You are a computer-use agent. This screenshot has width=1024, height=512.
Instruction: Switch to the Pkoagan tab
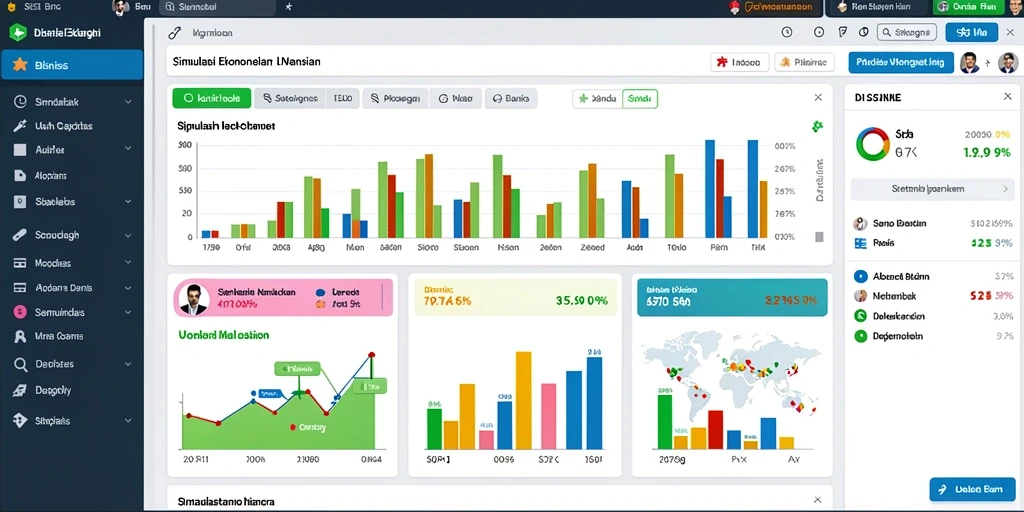coord(395,99)
